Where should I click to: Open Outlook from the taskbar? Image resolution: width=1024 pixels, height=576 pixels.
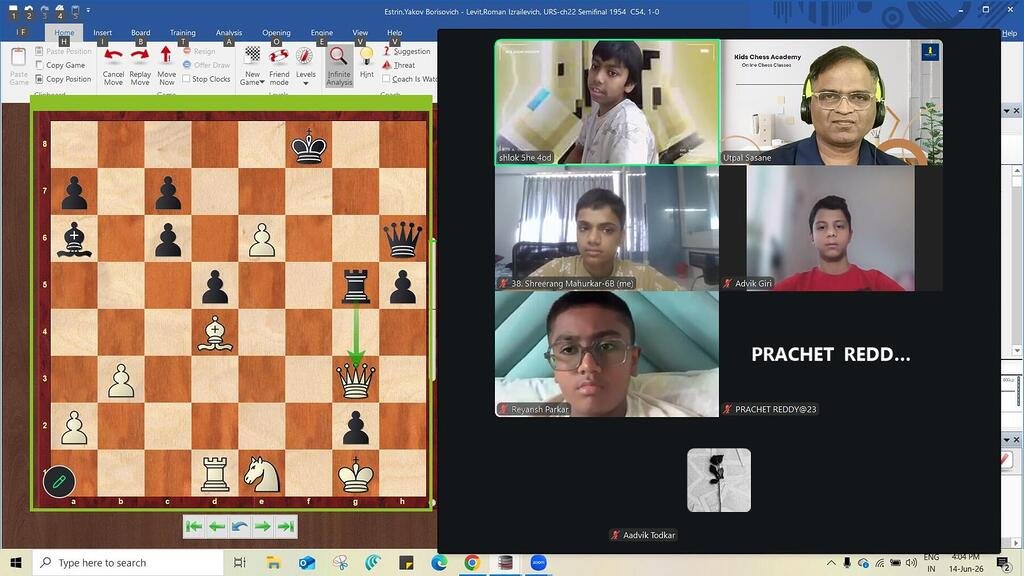307,562
